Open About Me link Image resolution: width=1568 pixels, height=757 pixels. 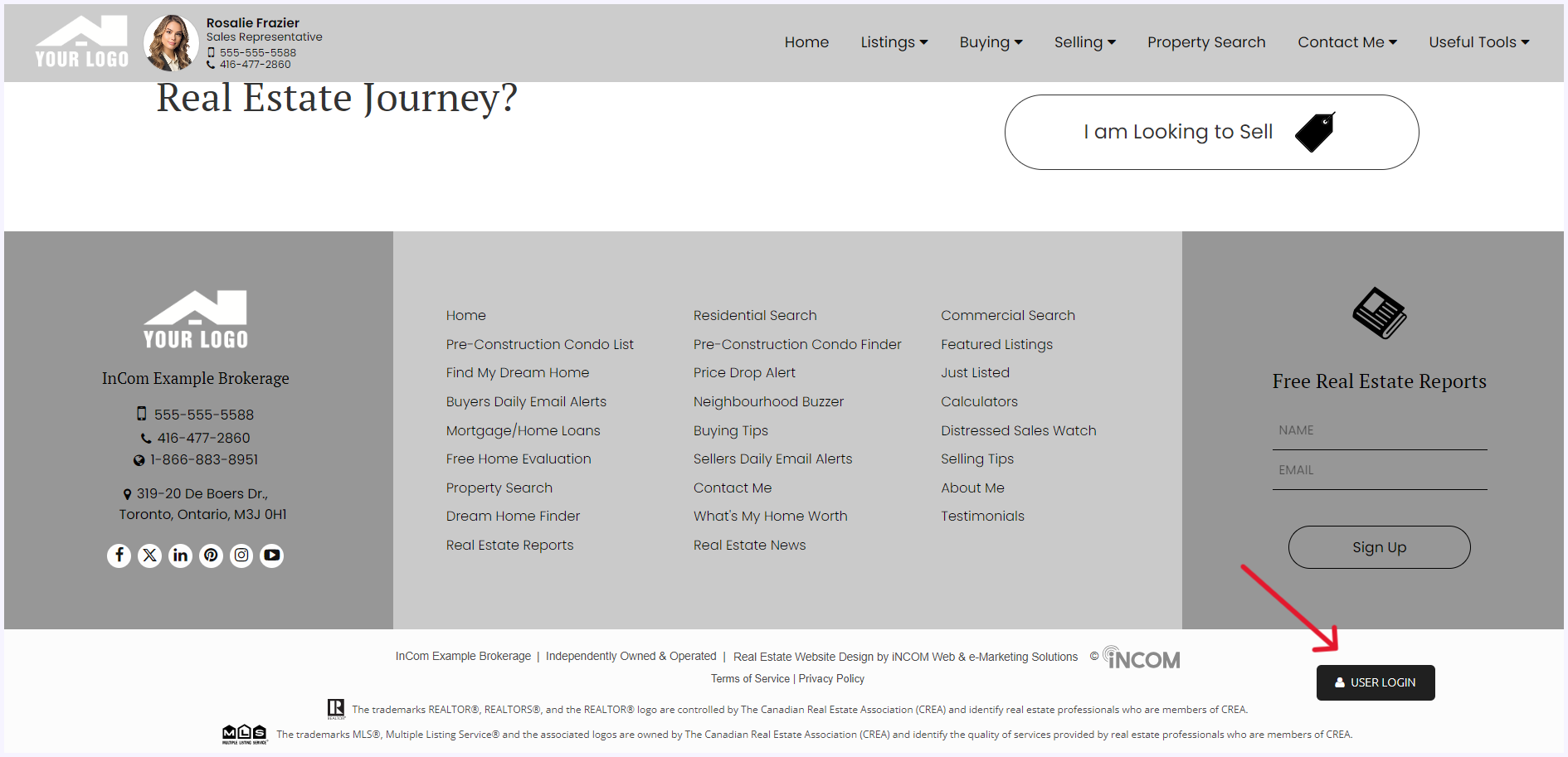click(972, 488)
